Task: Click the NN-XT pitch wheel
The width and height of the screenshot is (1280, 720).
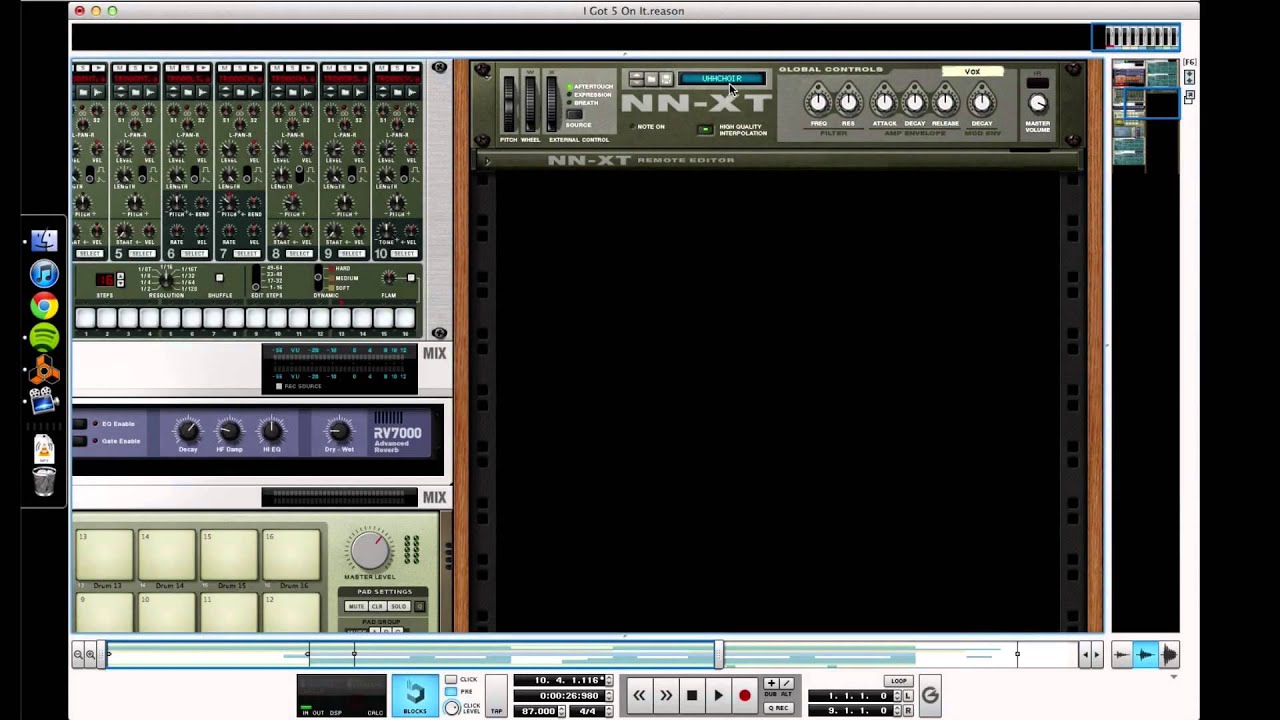Action: tap(509, 103)
